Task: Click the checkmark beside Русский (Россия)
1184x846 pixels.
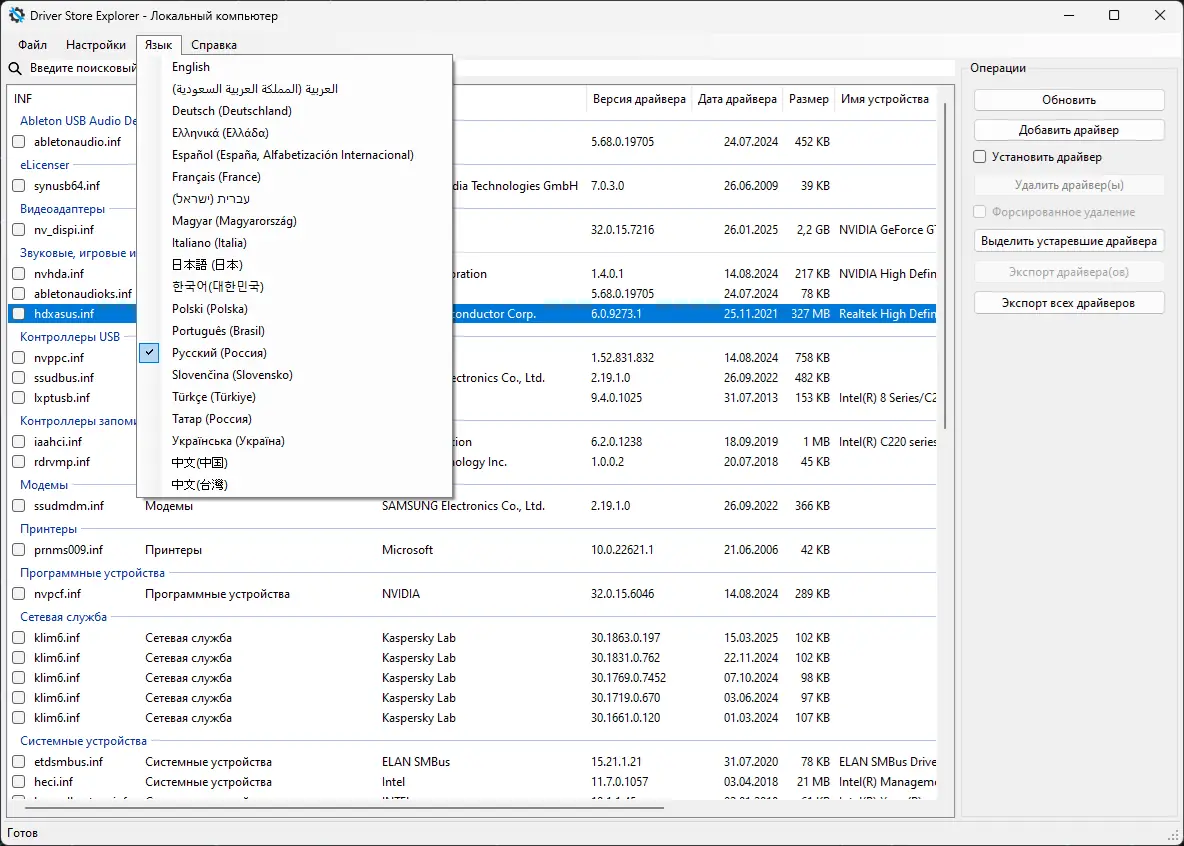Action: pyautogui.click(x=149, y=352)
